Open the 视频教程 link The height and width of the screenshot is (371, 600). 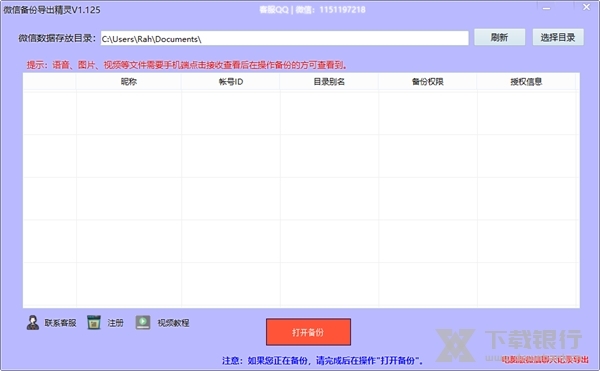pyautogui.click(x=173, y=323)
